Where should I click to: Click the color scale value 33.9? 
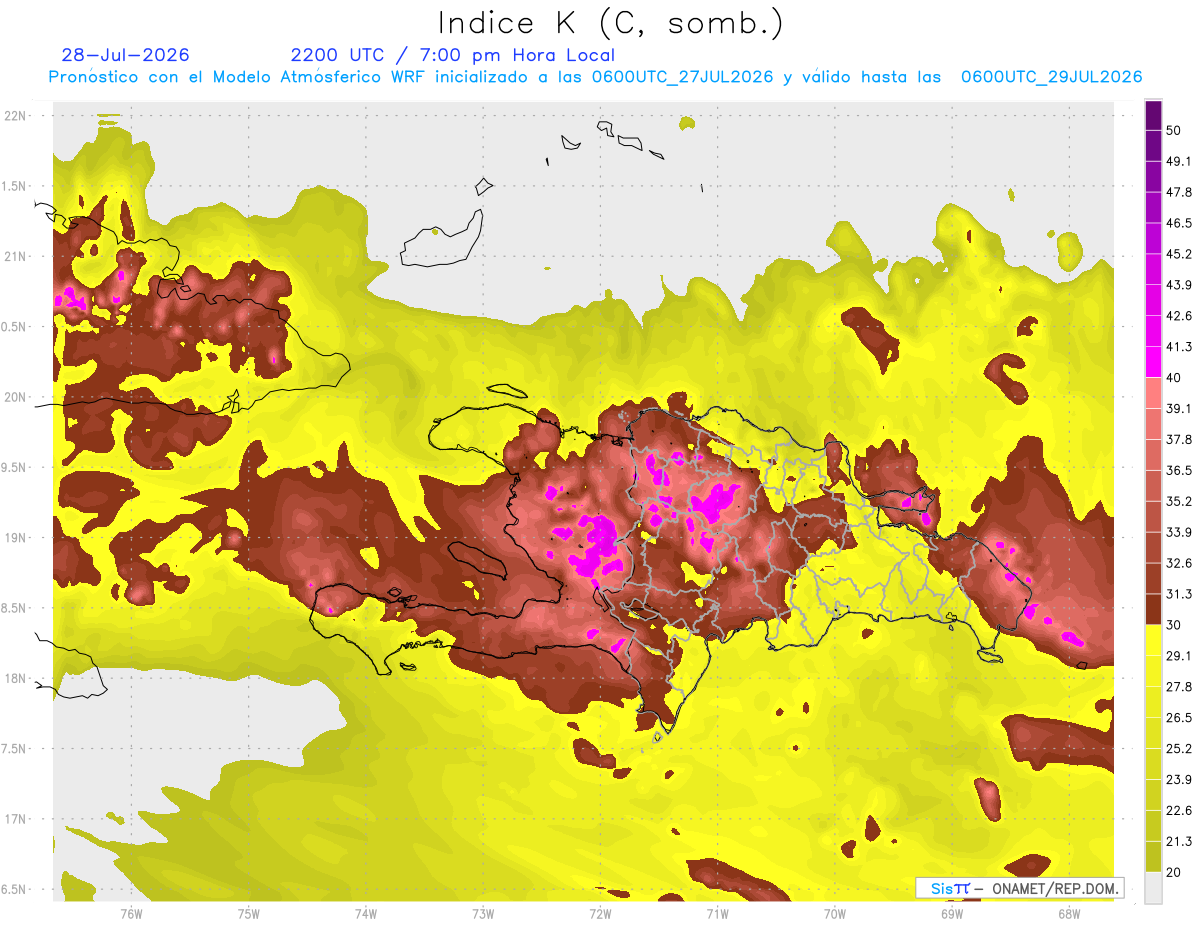pos(1178,532)
